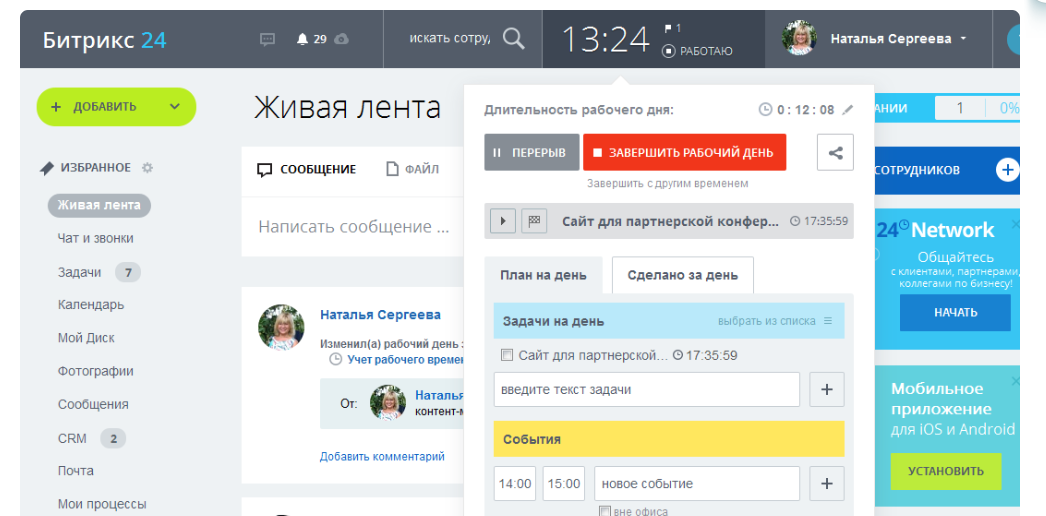Click the search magnifier icon
This screenshot has width=1046, height=516.
click(x=513, y=39)
